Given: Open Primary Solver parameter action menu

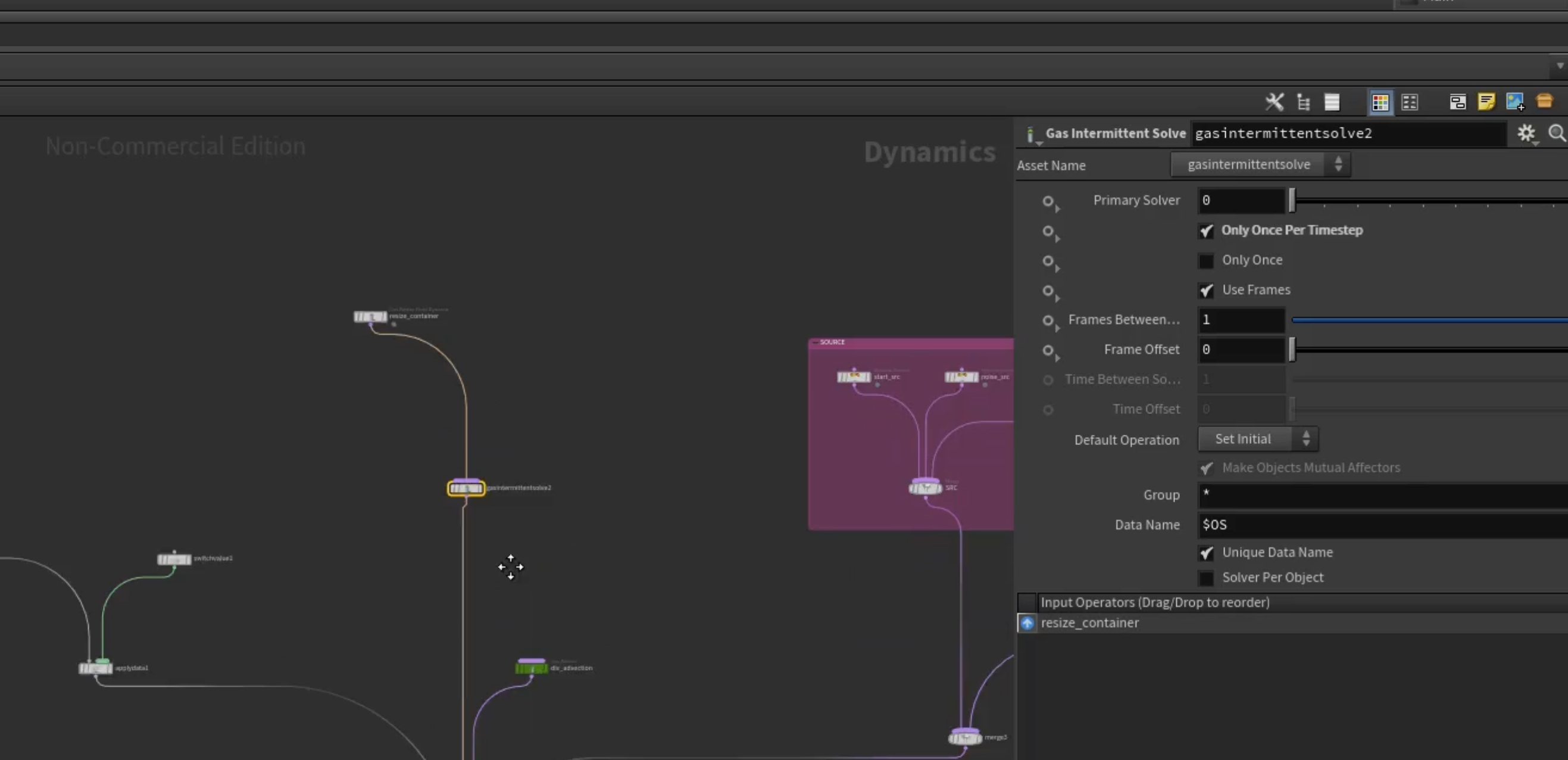Looking at the screenshot, I should pos(1050,201).
